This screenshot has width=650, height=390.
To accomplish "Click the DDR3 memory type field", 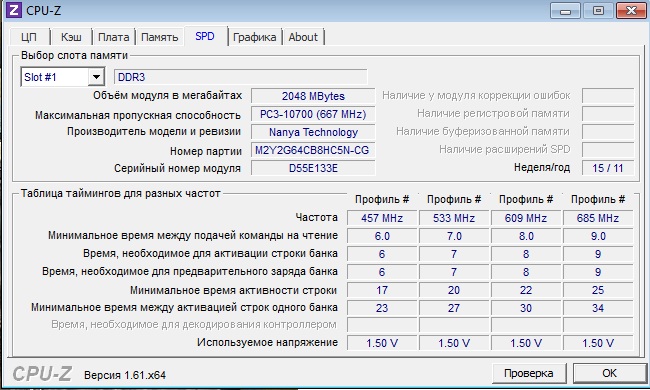I will coord(240,77).
